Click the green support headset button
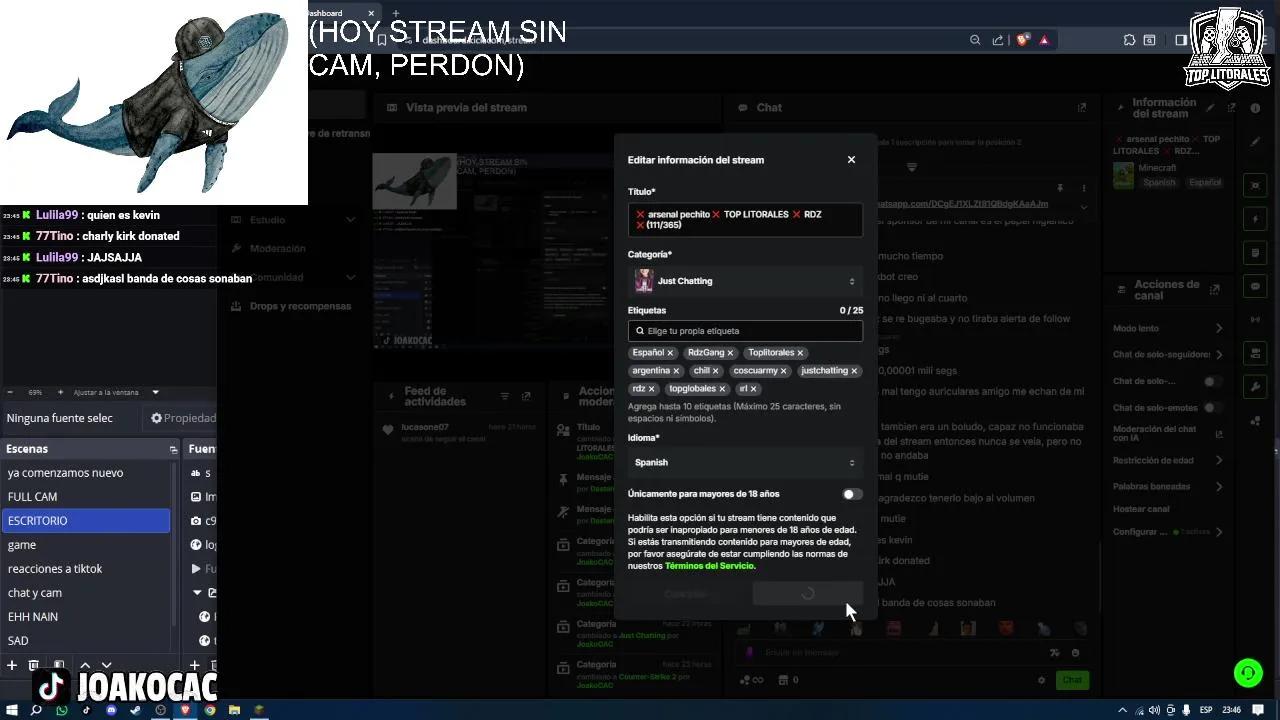The height and width of the screenshot is (720, 1280). (1248, 673)
